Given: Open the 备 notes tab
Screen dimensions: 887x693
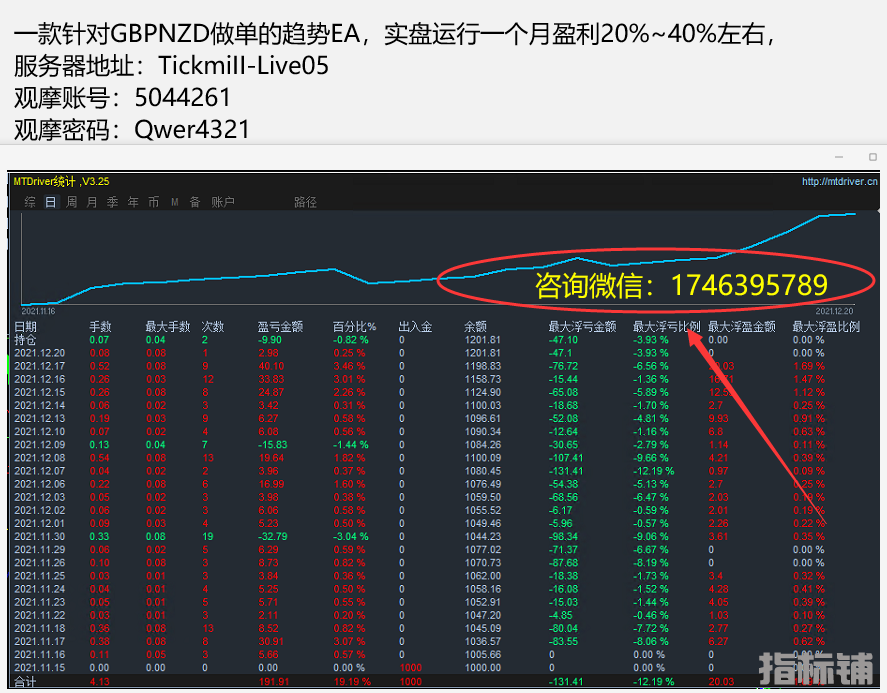Looking at the screenshot, I should [x=194, y=202].
